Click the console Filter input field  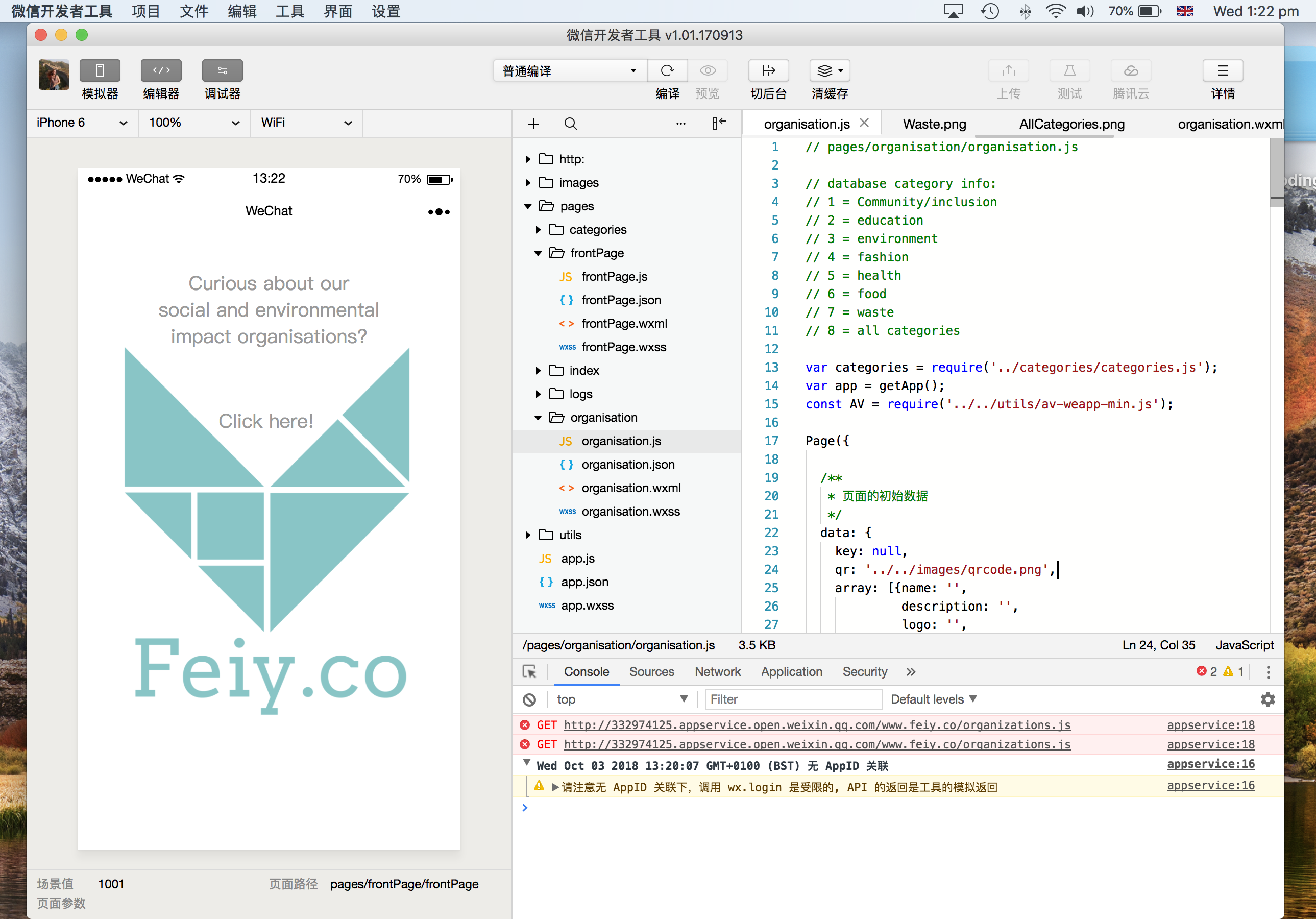pos(793,699)
